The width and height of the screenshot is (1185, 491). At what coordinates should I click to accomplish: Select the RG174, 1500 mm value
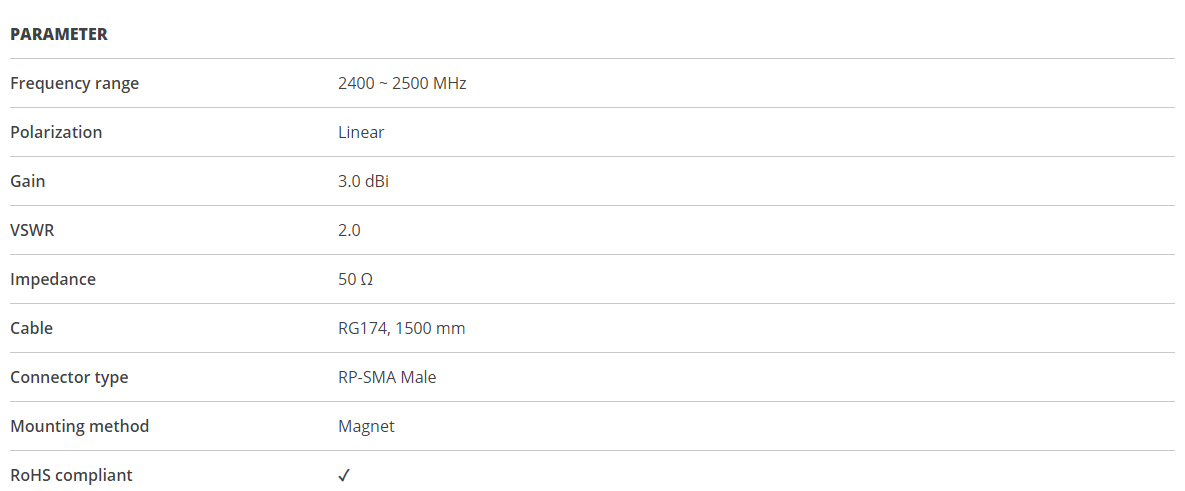pyautogui.click(x=402, y=329)
